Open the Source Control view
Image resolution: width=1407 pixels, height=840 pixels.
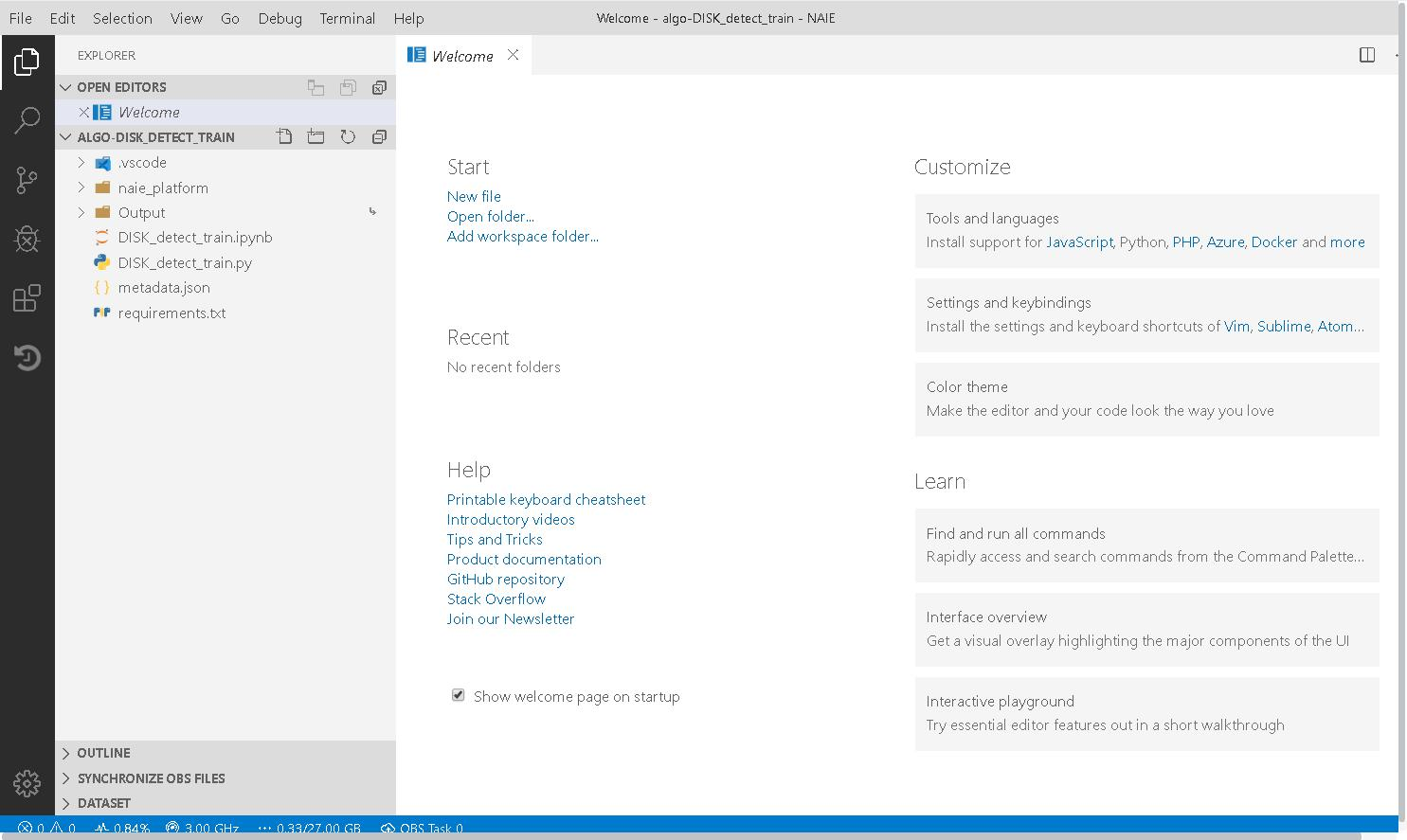click(x=27, y=180)
